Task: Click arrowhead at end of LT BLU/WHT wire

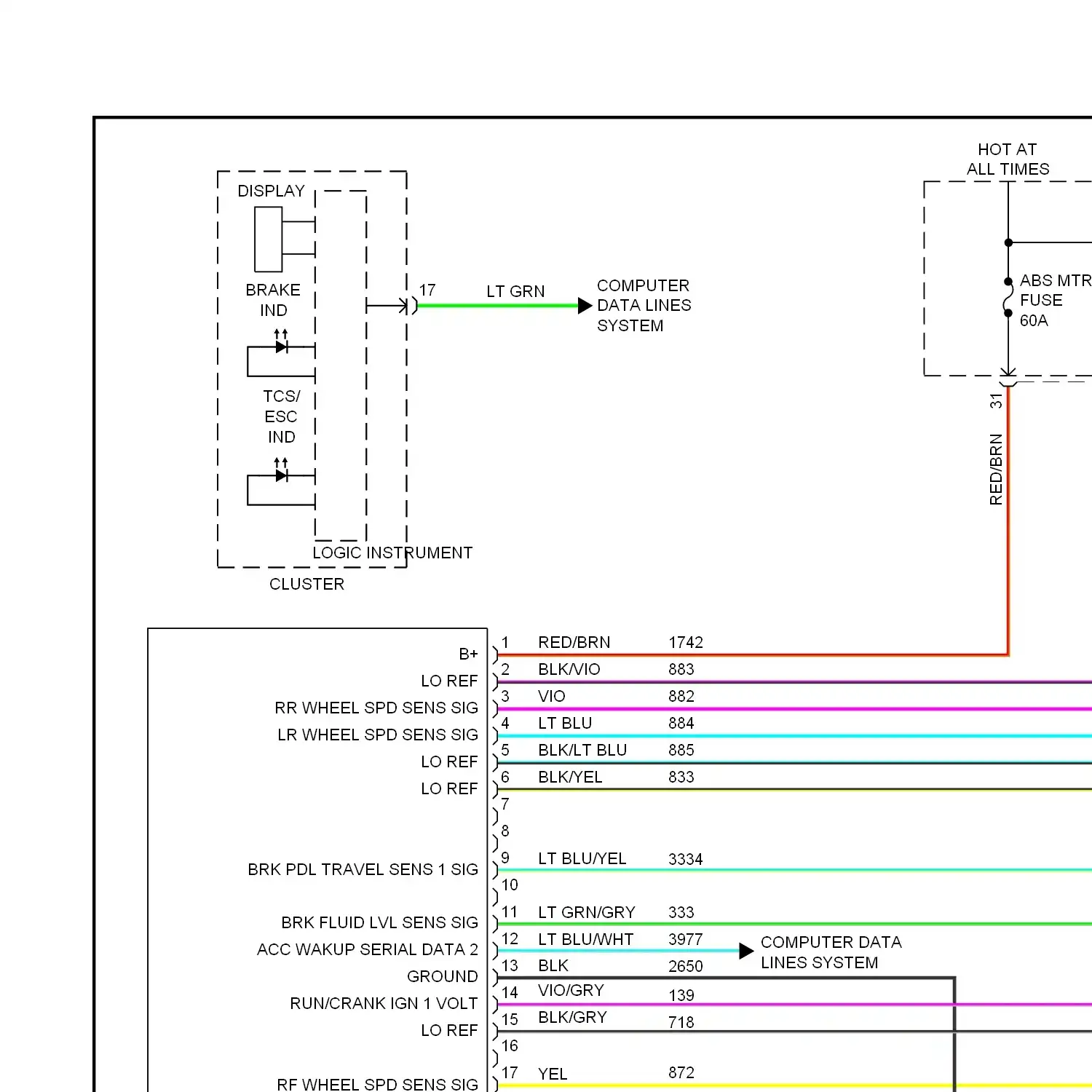Action: tap(745, 951)
